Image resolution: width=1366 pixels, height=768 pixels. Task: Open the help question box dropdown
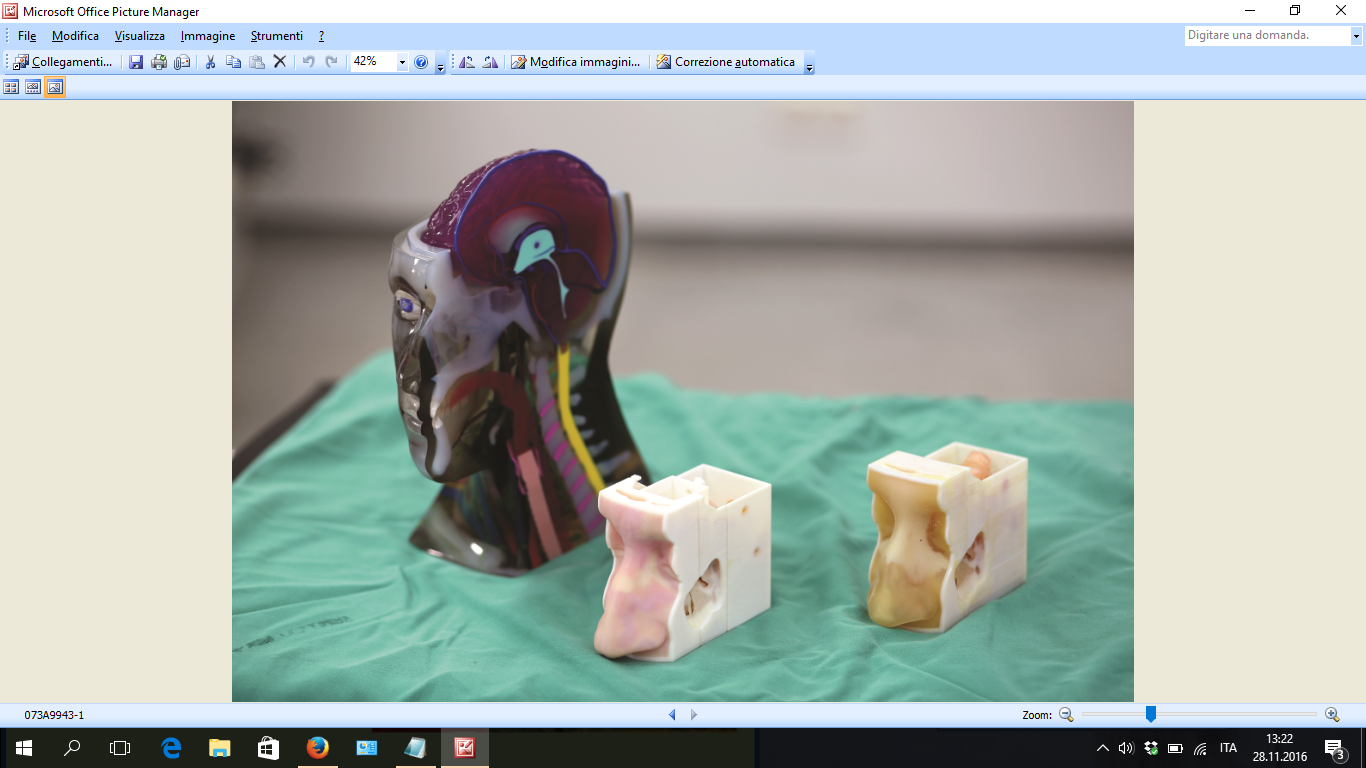tap(1356, 35)
